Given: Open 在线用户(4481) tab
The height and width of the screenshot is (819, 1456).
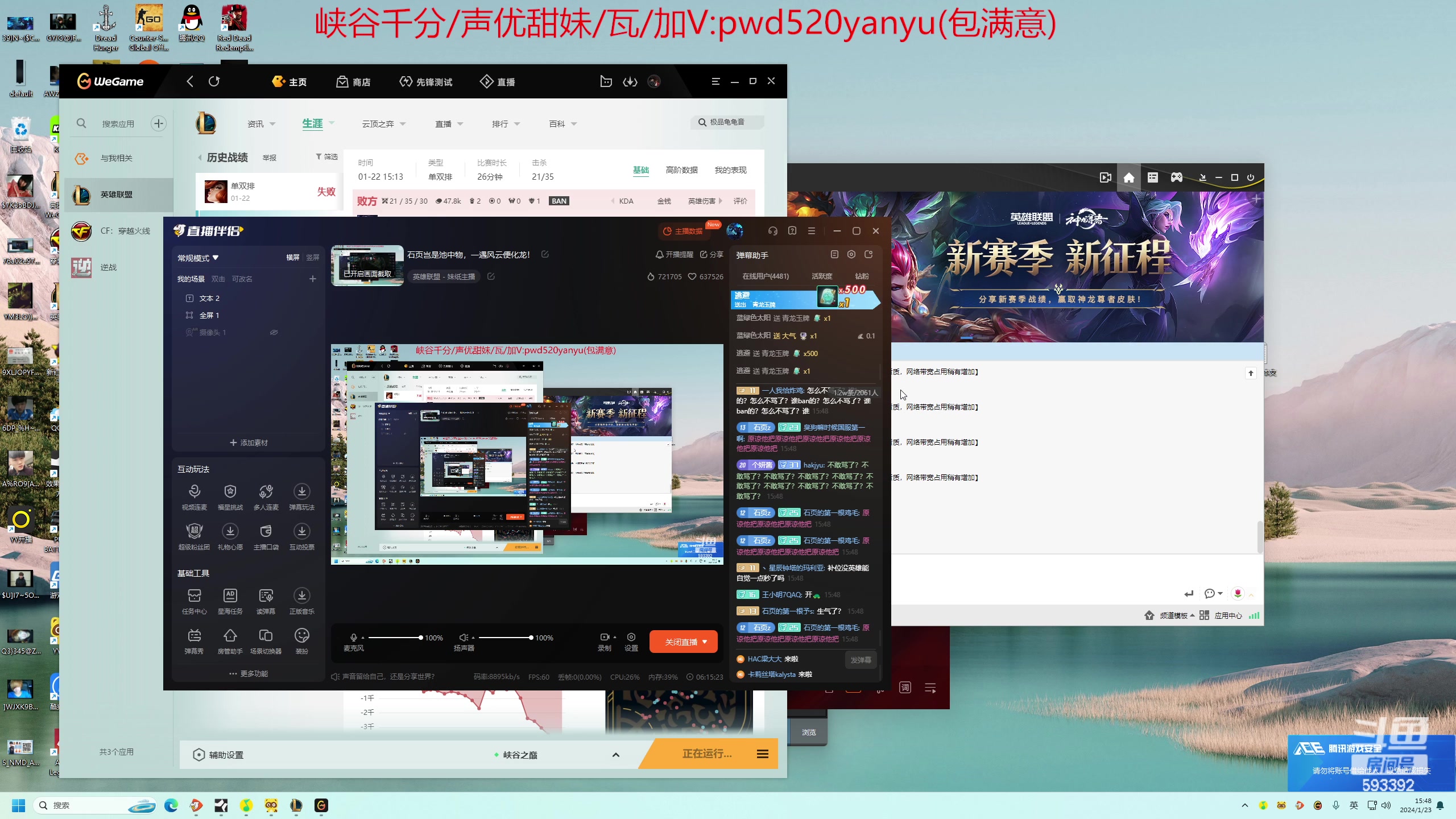Looking at the screenshot, I should (x=766, y=276).
